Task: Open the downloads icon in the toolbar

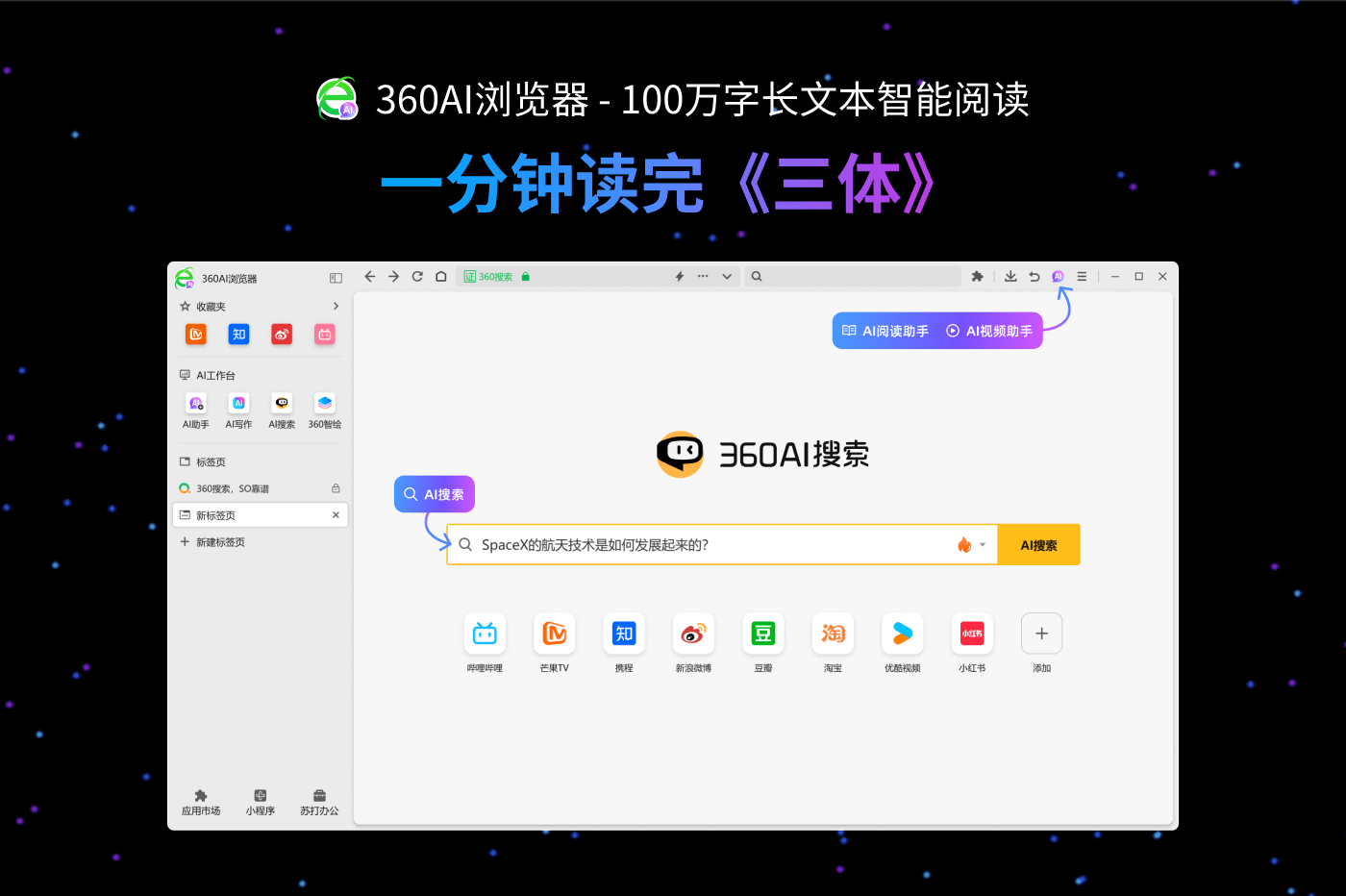Action: 1010,276
